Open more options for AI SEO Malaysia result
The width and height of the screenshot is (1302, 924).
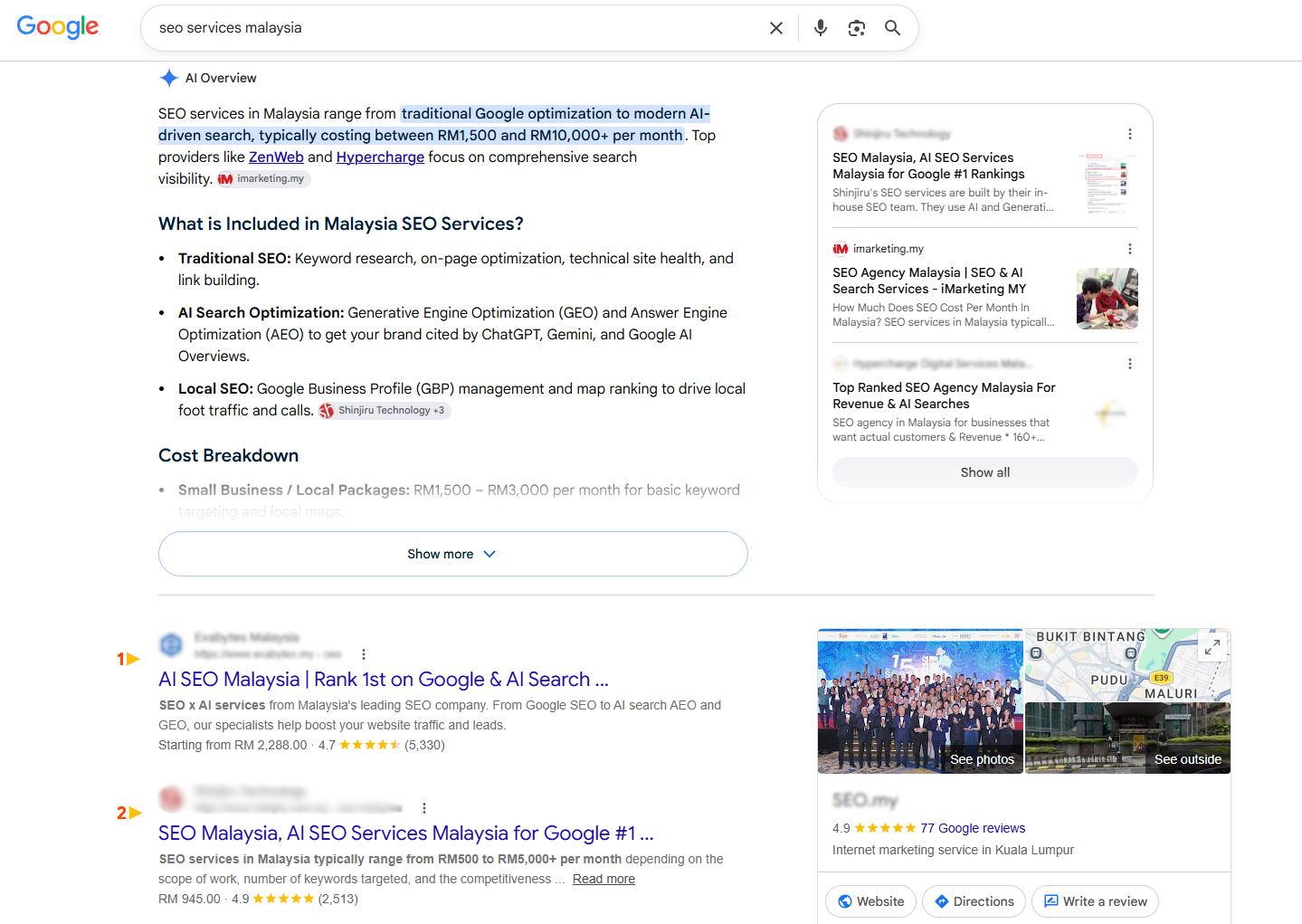point(364,654)
